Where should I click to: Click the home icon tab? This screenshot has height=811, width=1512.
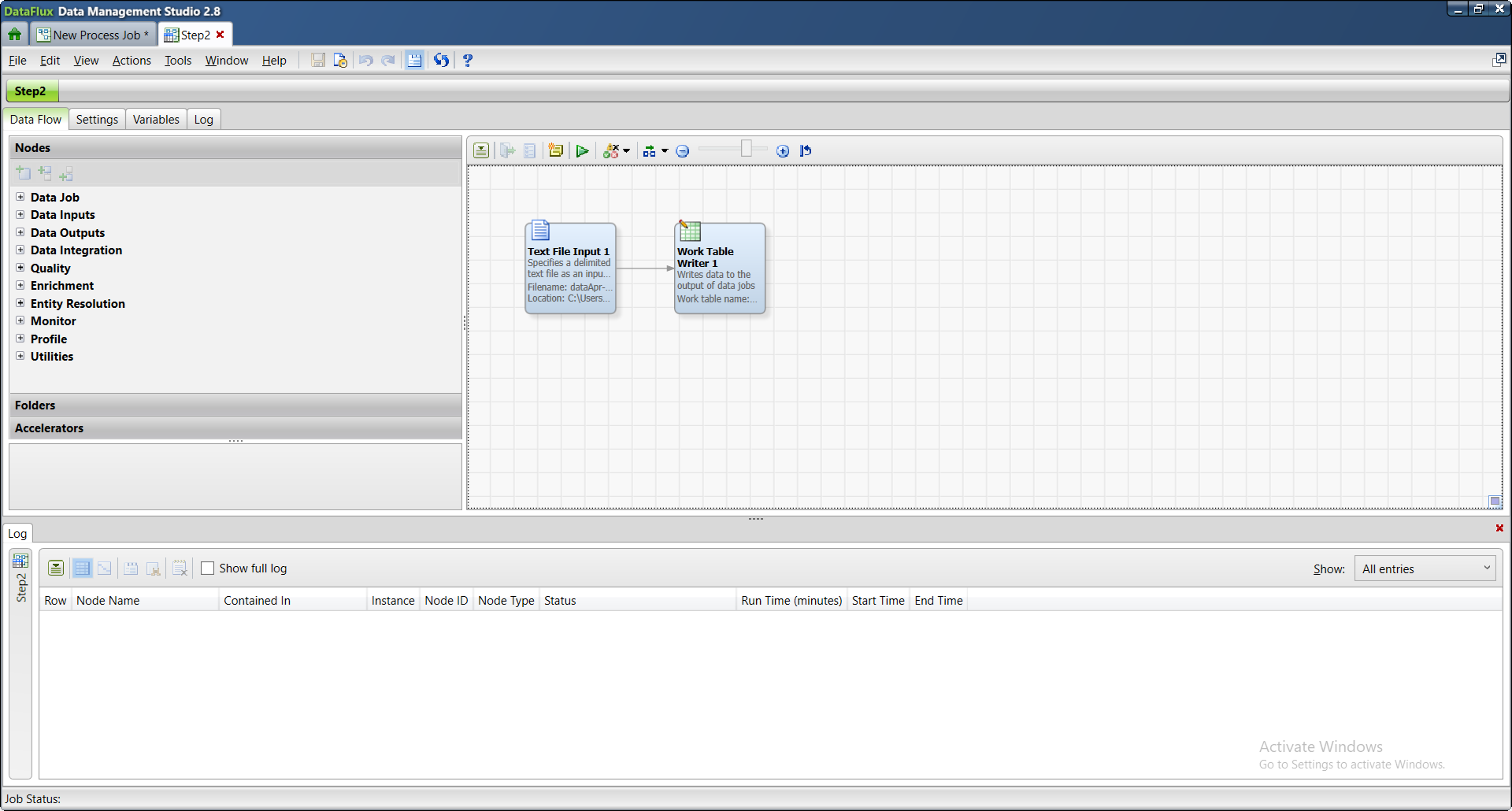[x=15, y=35]
